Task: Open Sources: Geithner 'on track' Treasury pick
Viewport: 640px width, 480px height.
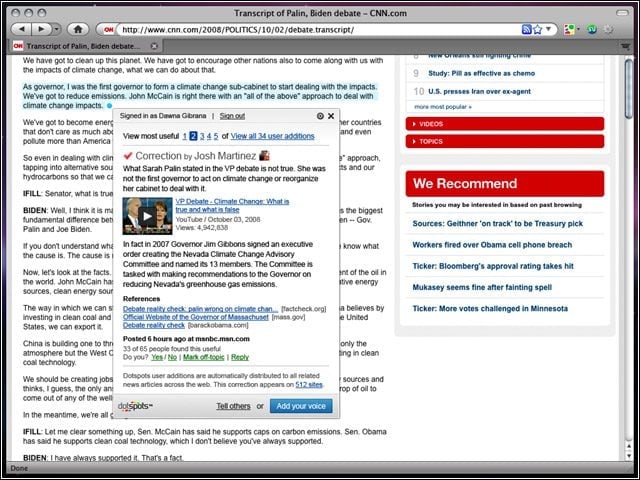Action: (498, 224)
